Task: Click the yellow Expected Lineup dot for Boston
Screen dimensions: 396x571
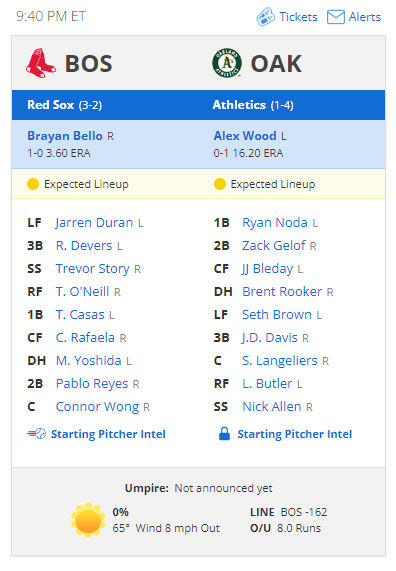Action: 33,184
